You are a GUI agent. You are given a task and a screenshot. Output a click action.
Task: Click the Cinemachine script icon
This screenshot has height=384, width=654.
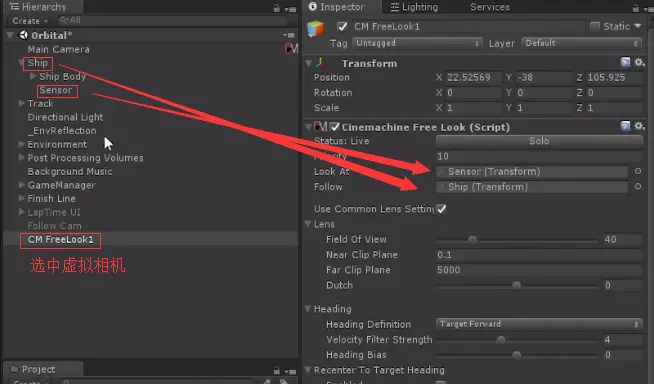320,126
